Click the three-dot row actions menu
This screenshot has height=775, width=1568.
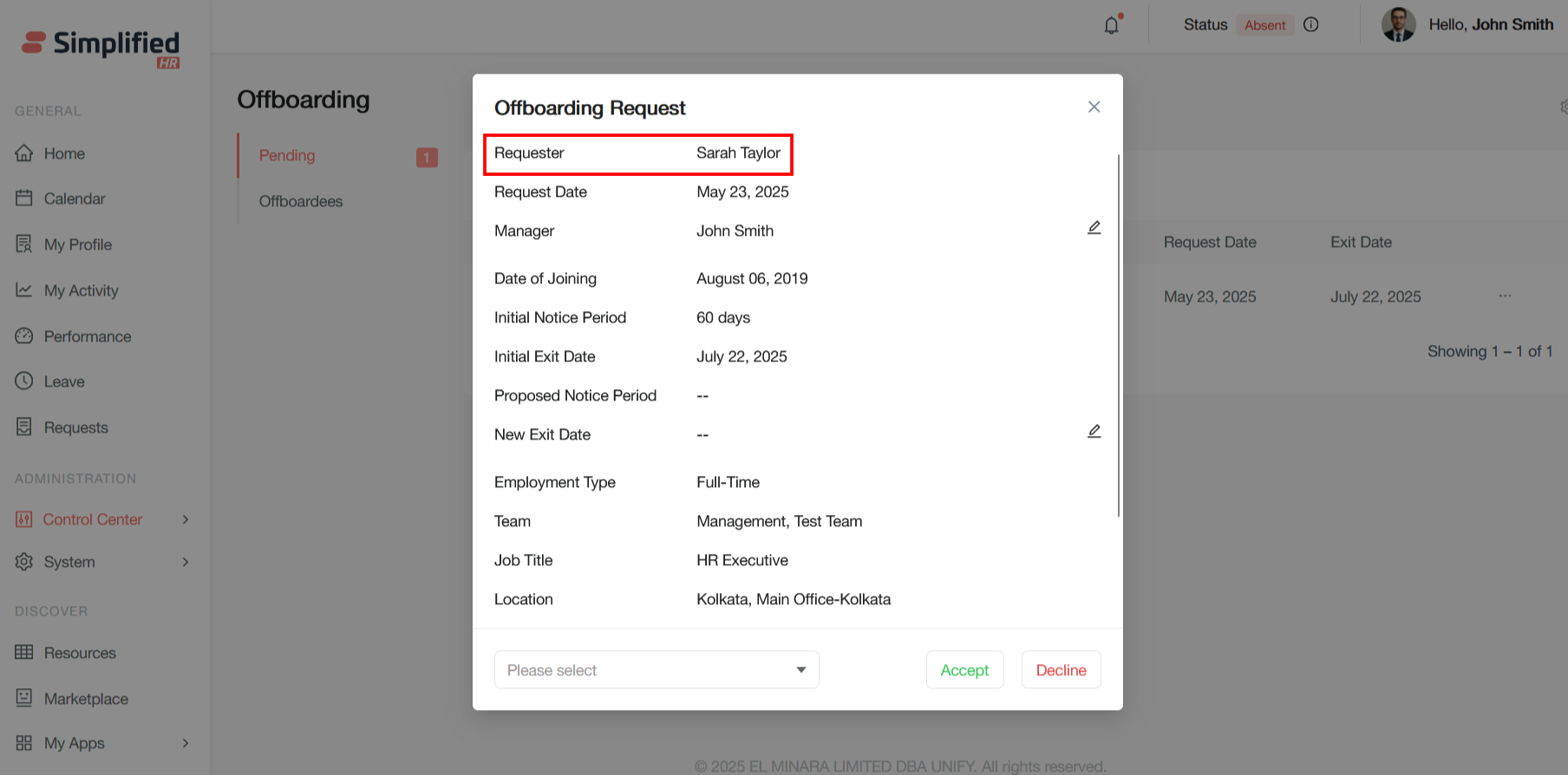(1505, 296)
